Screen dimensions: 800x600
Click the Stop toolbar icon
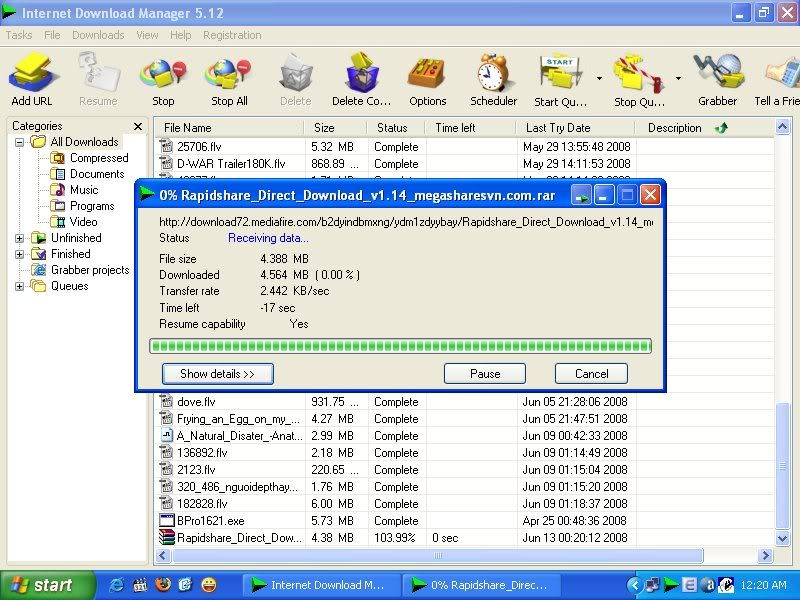[163, 80]
